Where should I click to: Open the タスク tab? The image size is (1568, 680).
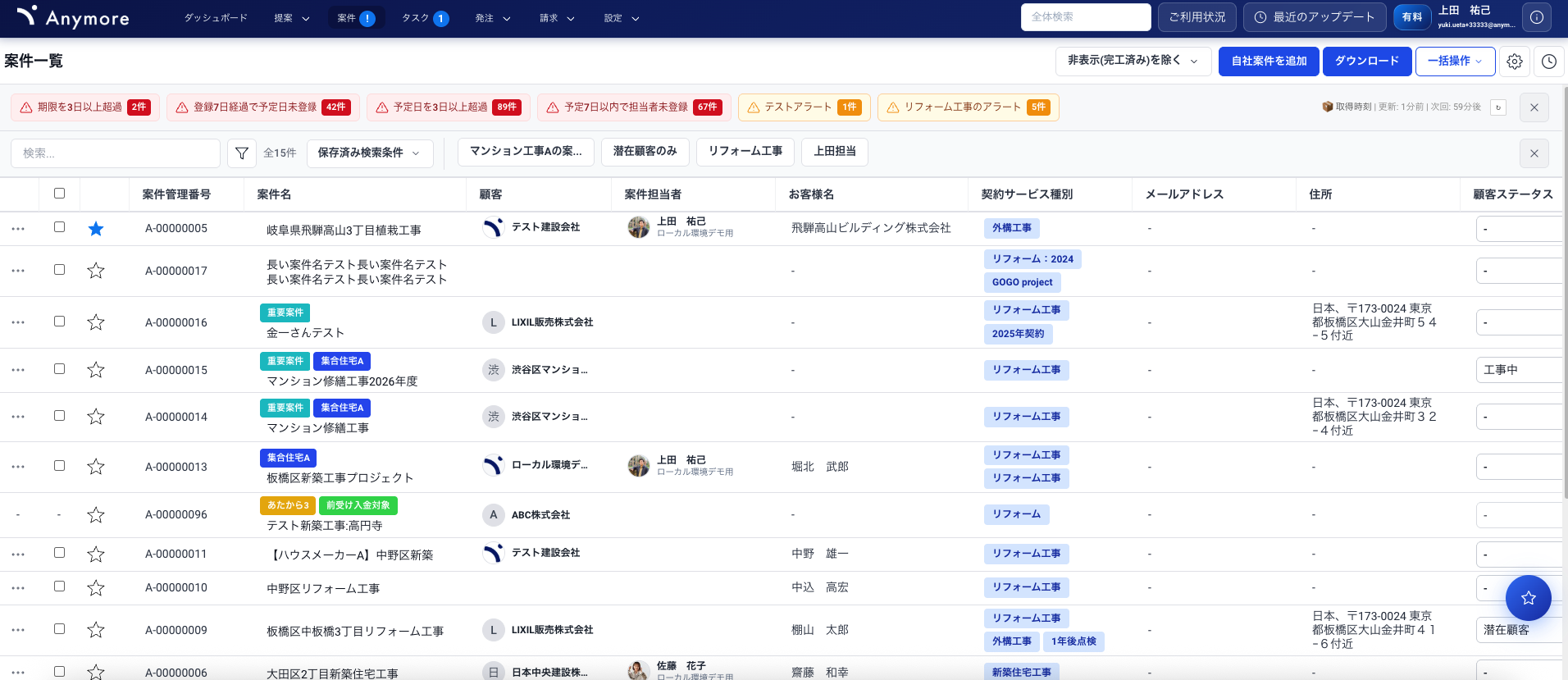pyautogui.click(x=425, y=18)
